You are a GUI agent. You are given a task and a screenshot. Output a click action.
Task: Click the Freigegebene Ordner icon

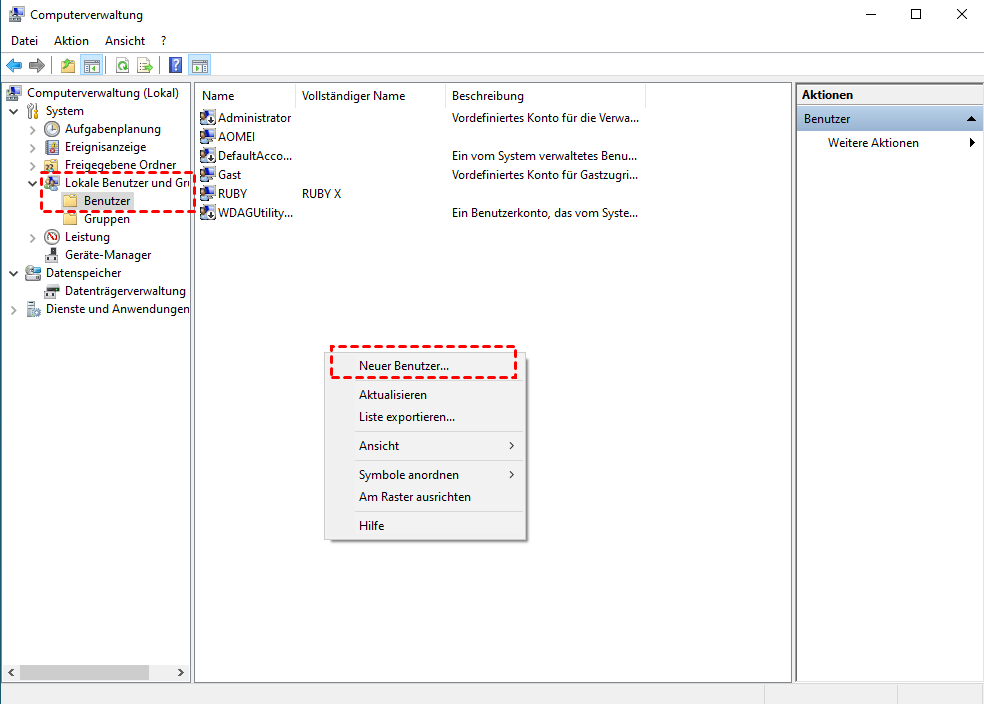(x=52, y=166)
